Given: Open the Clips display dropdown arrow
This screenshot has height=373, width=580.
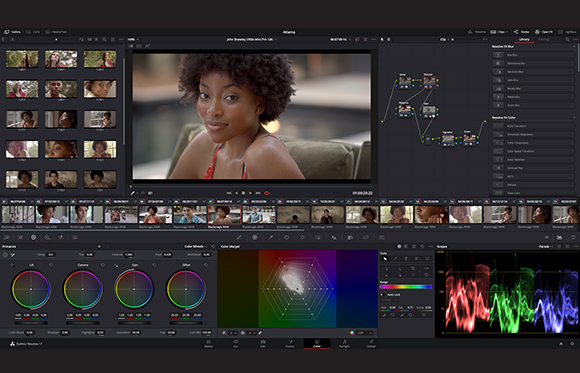Looking at the screenshot, I should [507, 32].
